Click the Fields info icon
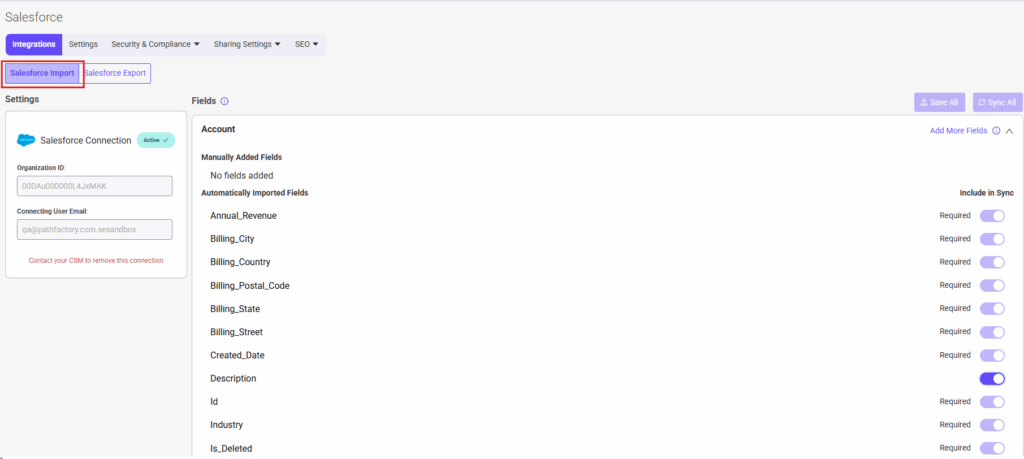The height and width of the screenshot is (459, 1024). coord(224,101)
